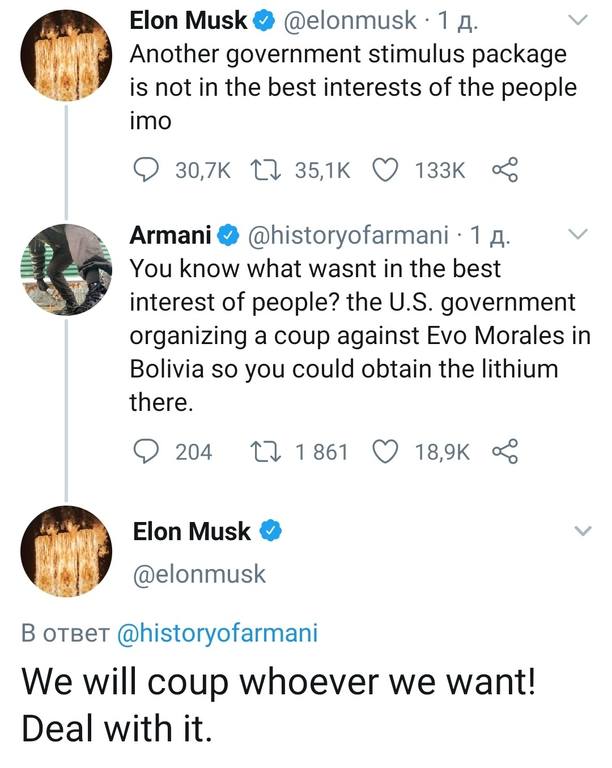Reply to Armani's tweet about Bolivia
The height and width of the screenshot is (768, 612).
pos(146,452)
